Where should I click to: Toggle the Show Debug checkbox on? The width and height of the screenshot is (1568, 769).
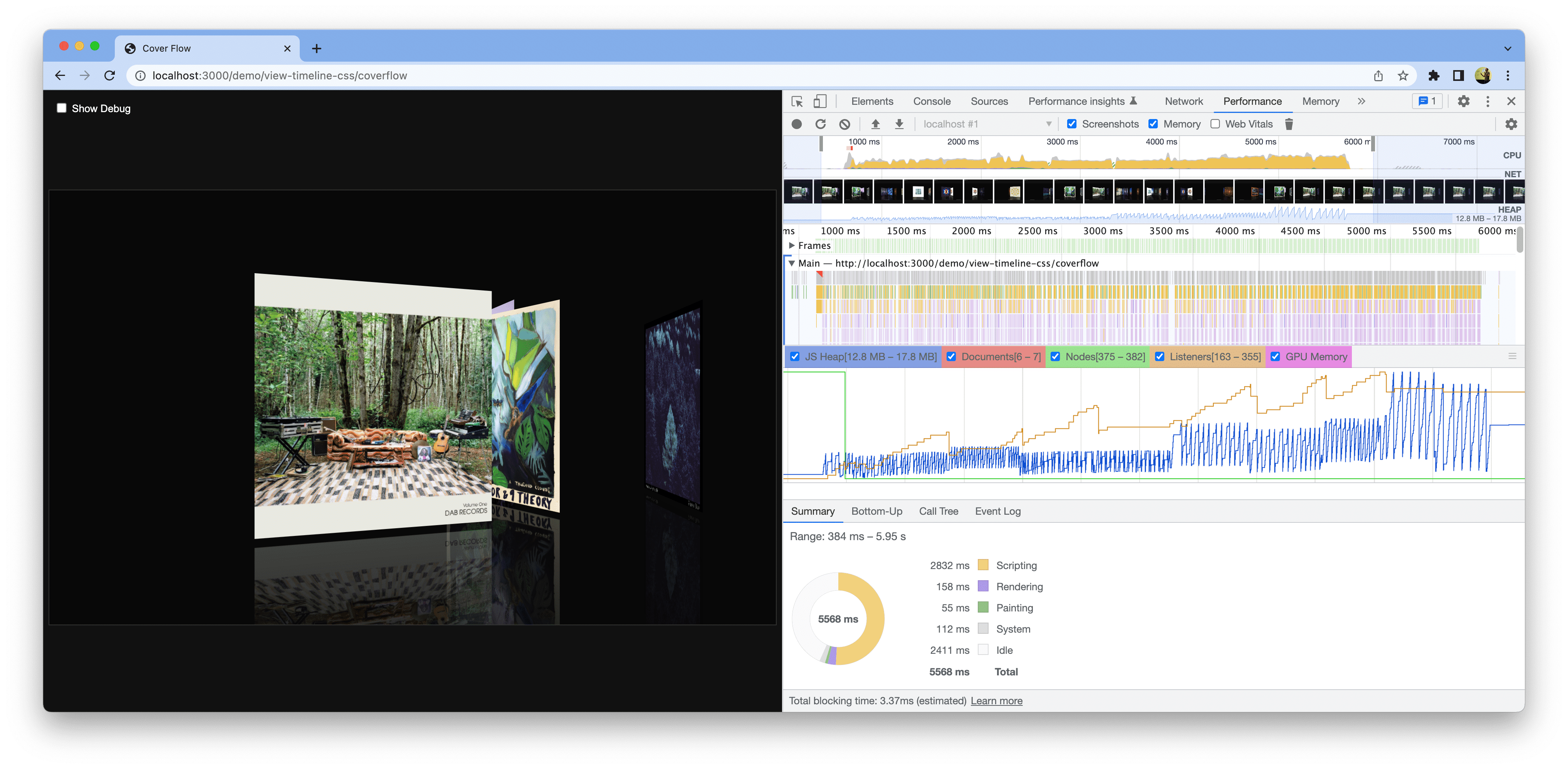(x=62, y=108)
